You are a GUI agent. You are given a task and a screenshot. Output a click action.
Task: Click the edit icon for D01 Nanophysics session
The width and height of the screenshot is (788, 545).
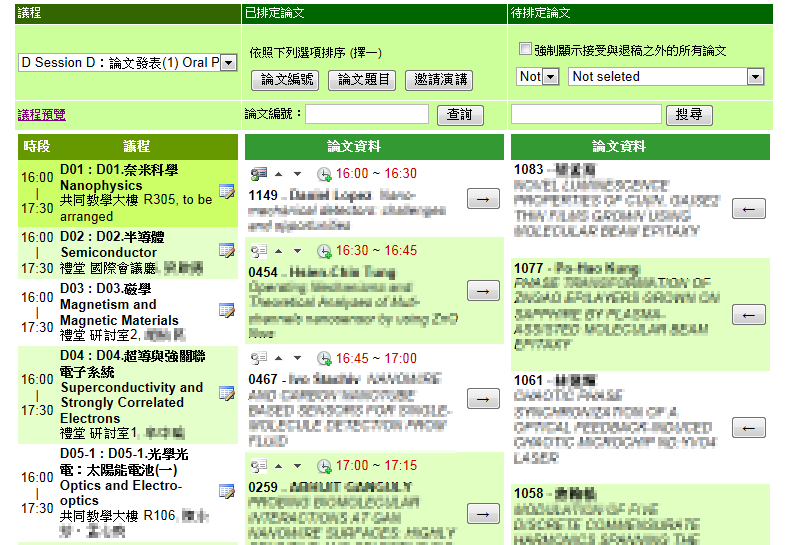(x=226, y=192)
